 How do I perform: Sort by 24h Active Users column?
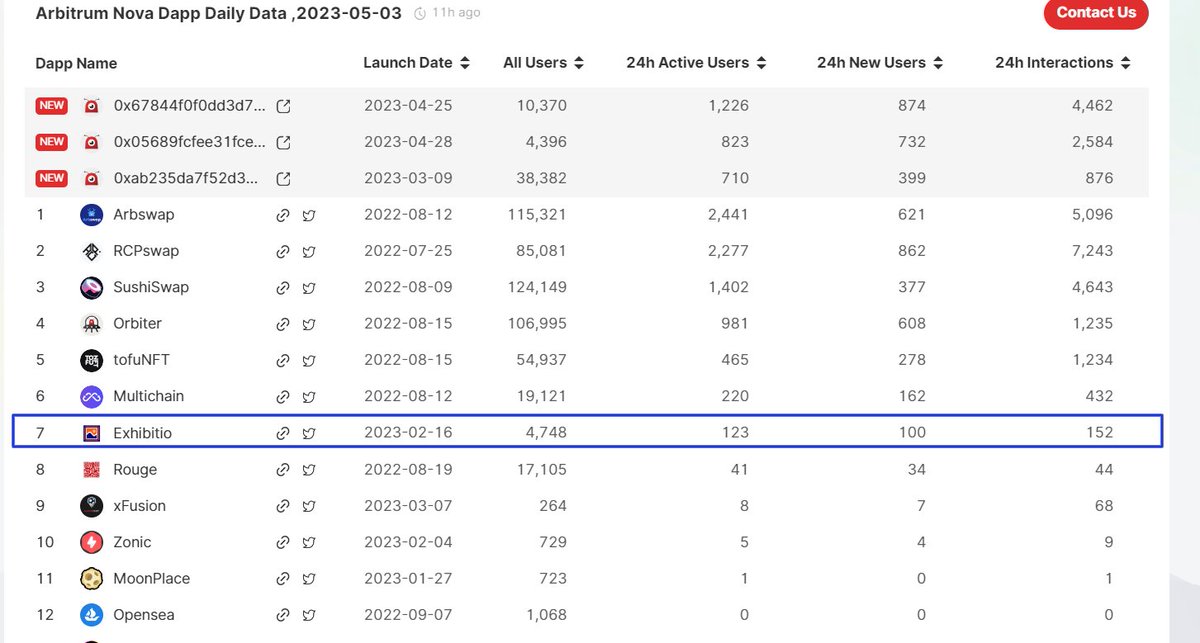coord(762,63)
